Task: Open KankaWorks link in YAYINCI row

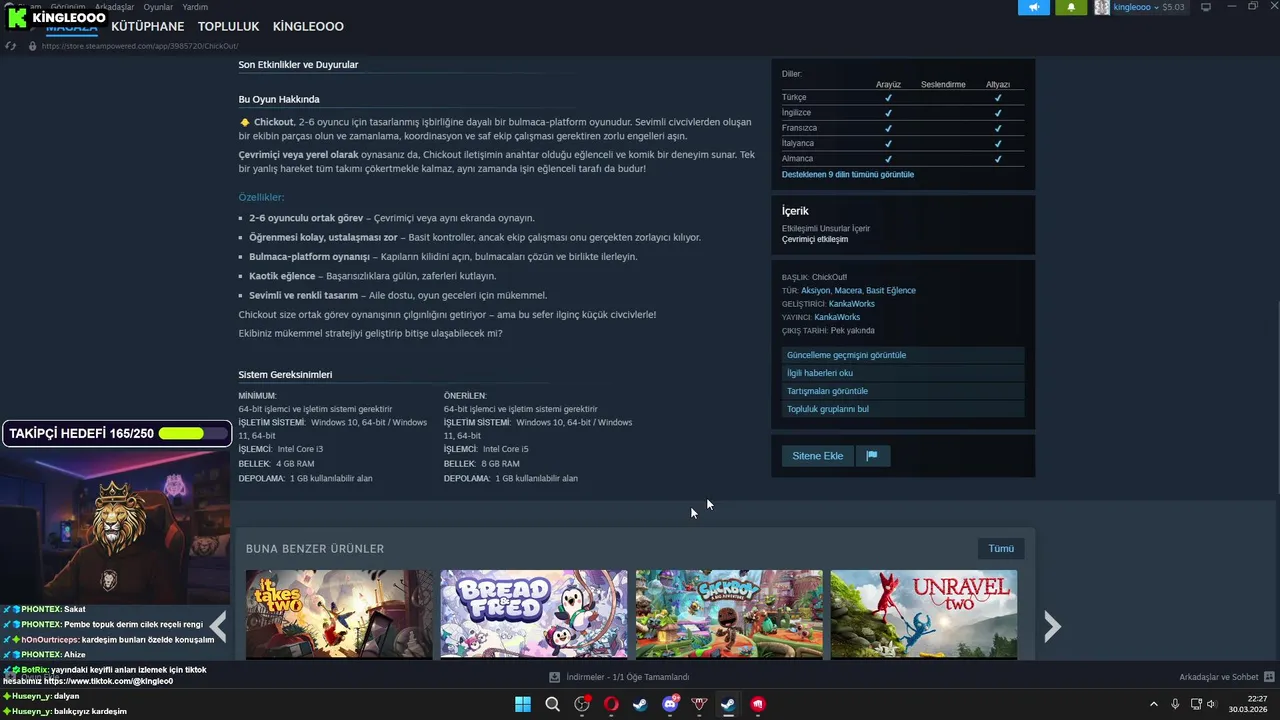Action: (837, 317)
